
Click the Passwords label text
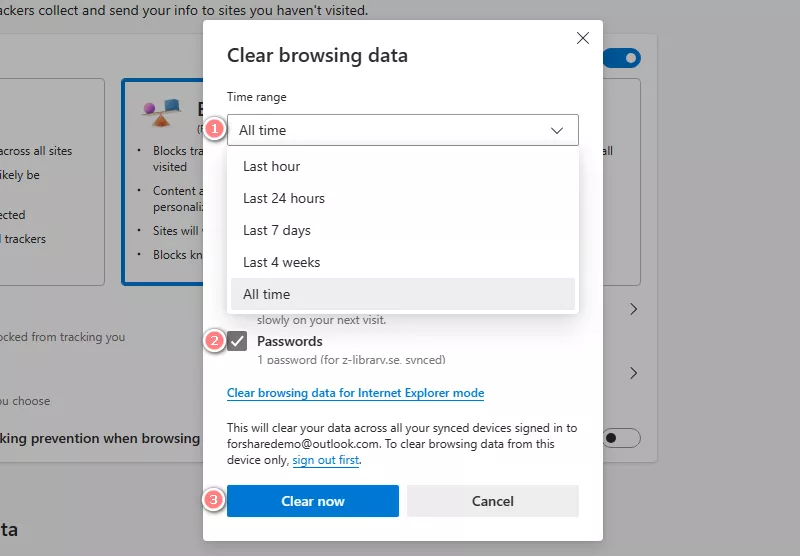[x=290, y=341]
